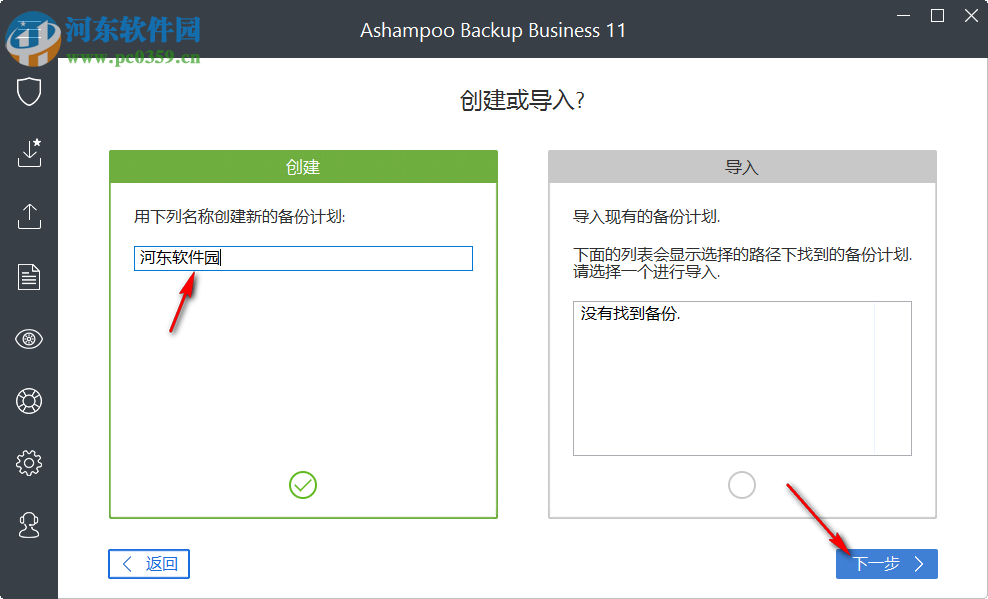Click the 下一步 next button
The width and height of the screenshot is (988, 599).
[886, 564]
